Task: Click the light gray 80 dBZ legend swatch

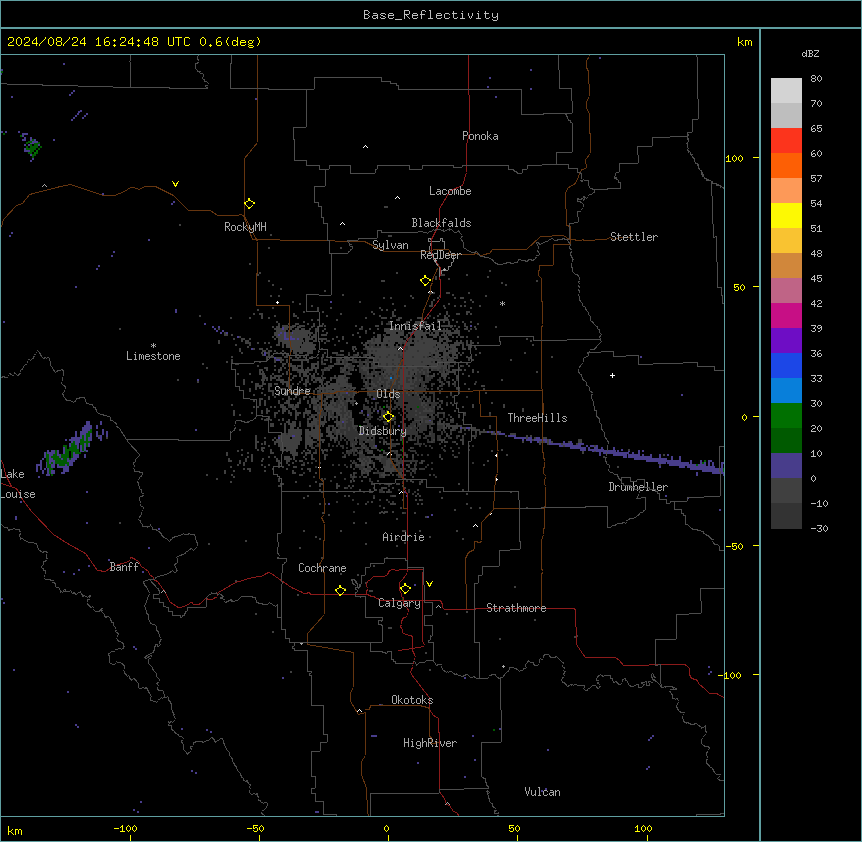Action: coord(786,90)
